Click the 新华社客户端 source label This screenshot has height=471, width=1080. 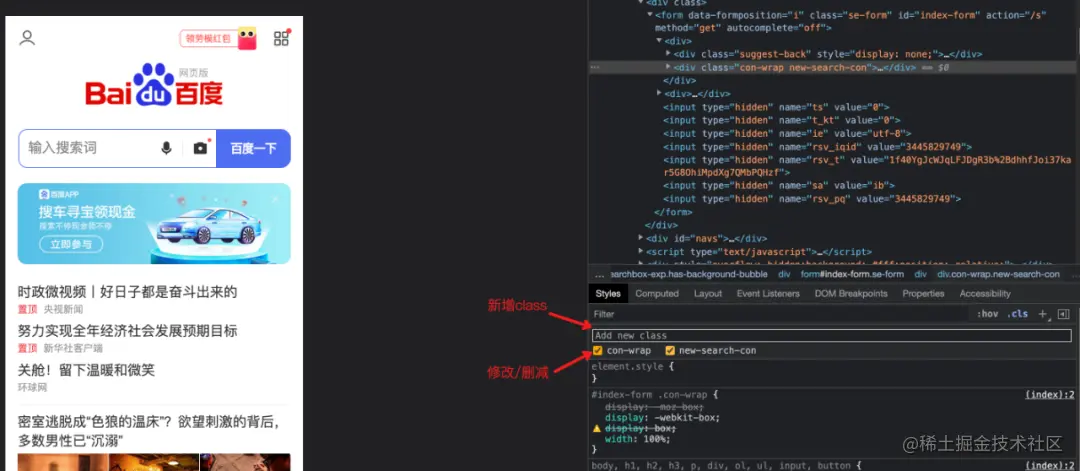73,348
